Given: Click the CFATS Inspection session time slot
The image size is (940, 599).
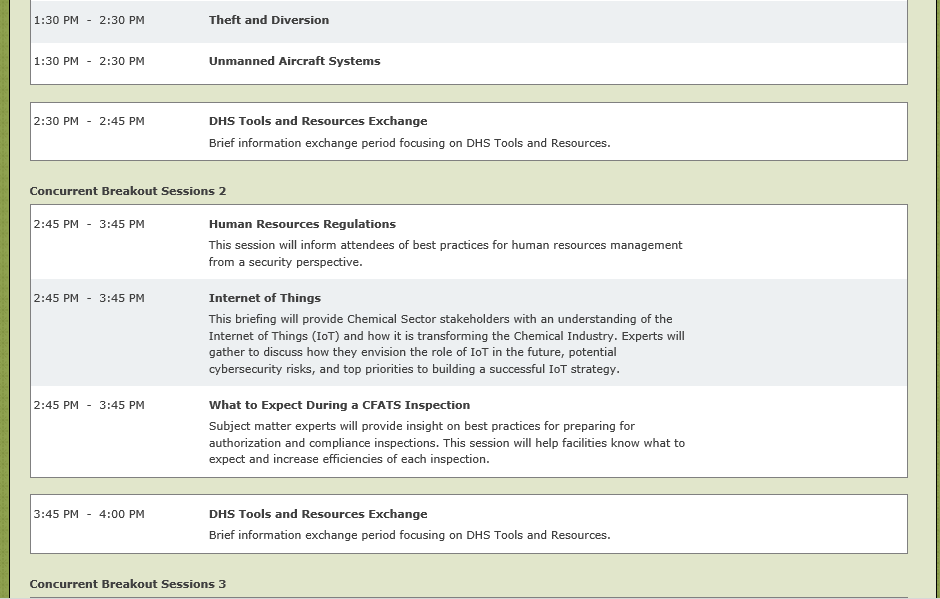Looking at the screenshot, I should point(89,405).
